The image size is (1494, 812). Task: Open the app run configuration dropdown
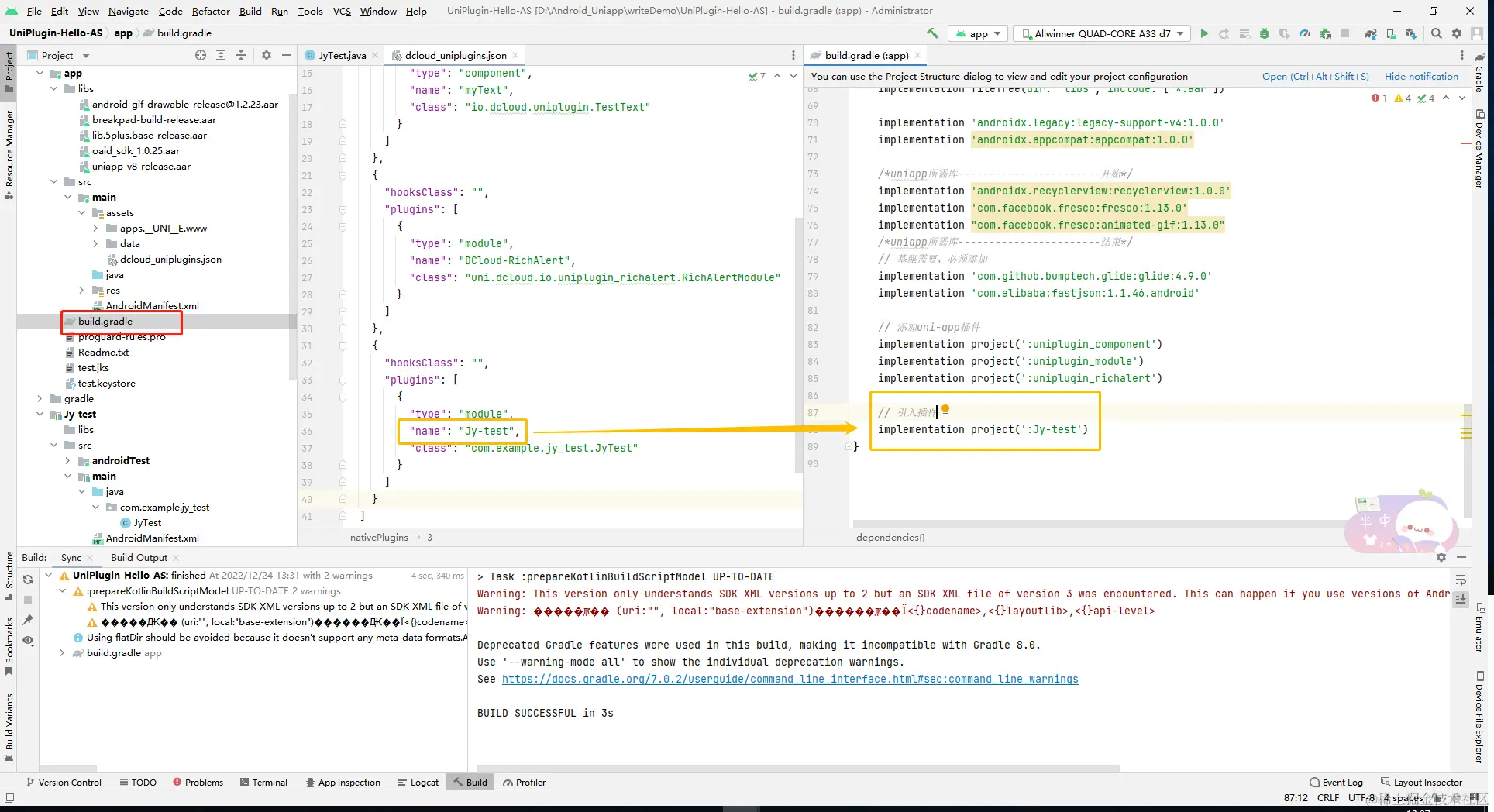pyautogui.click(x=979, y=33)
